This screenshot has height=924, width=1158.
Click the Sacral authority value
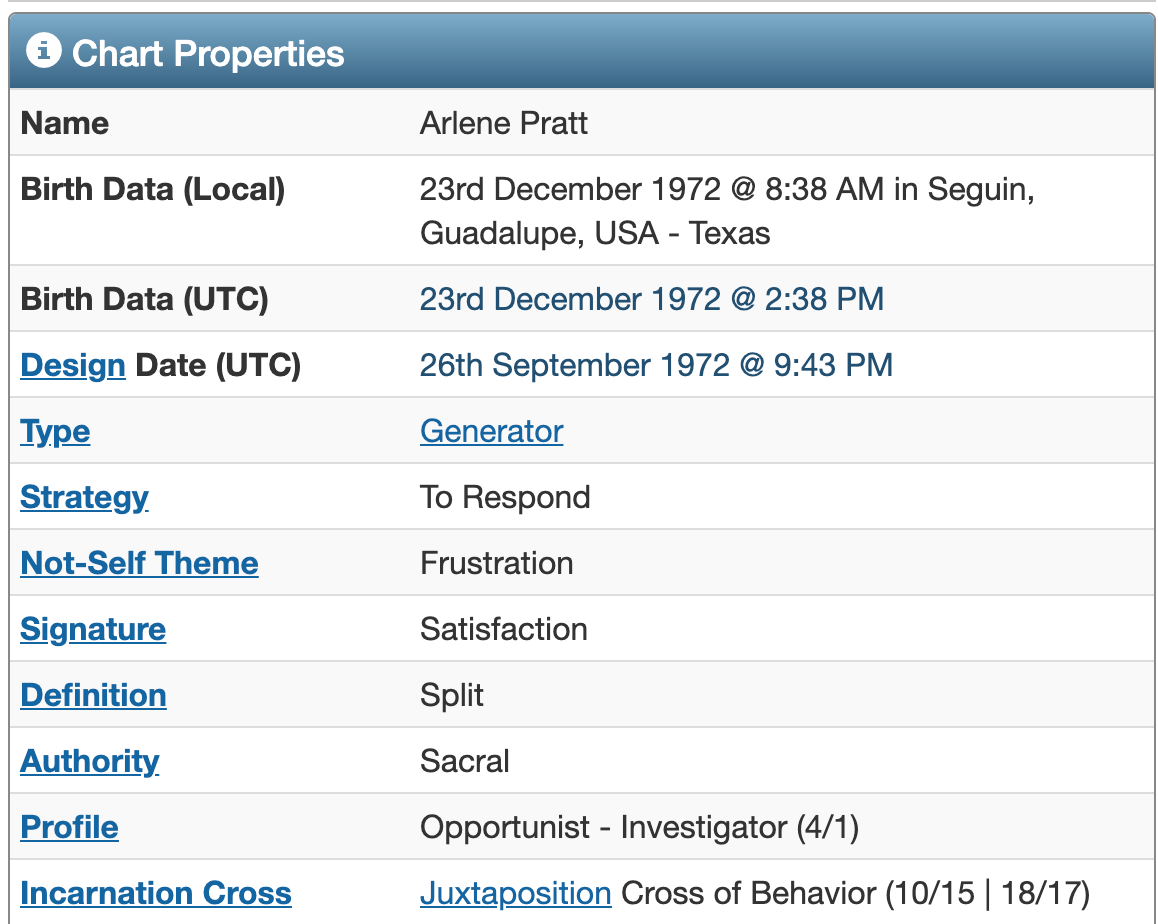tap(465, 762)
